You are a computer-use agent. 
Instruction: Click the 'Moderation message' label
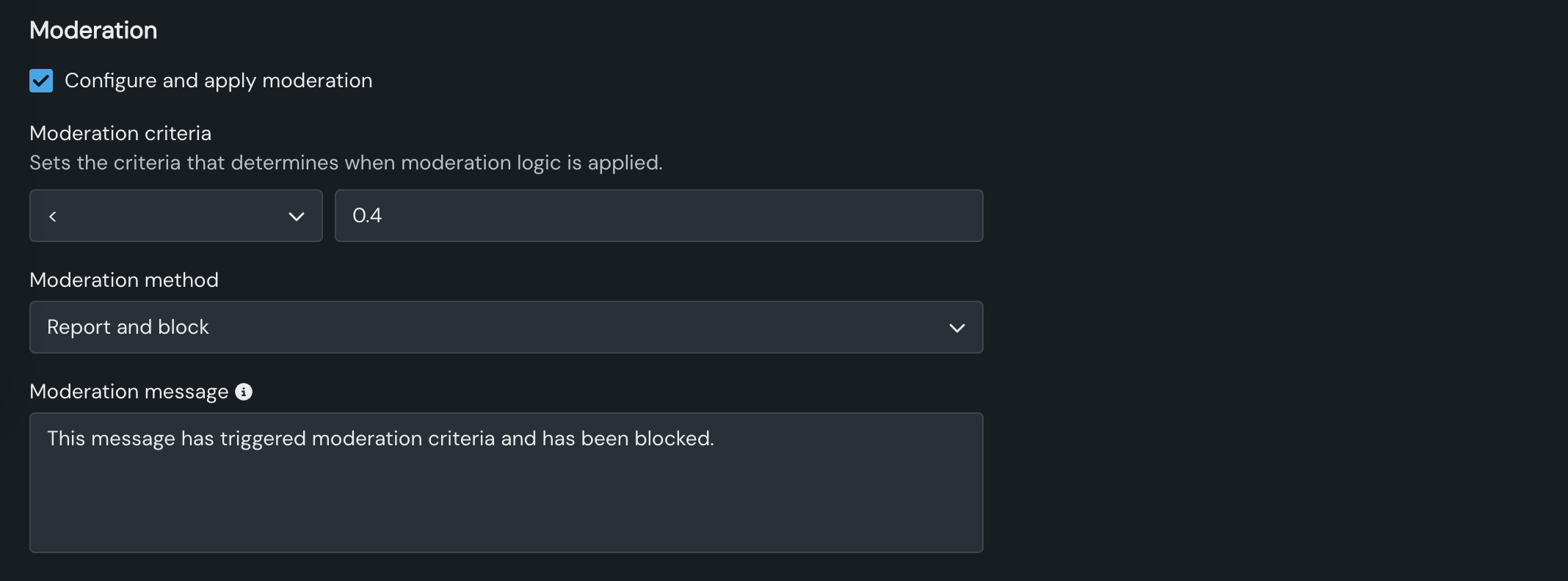128,392
